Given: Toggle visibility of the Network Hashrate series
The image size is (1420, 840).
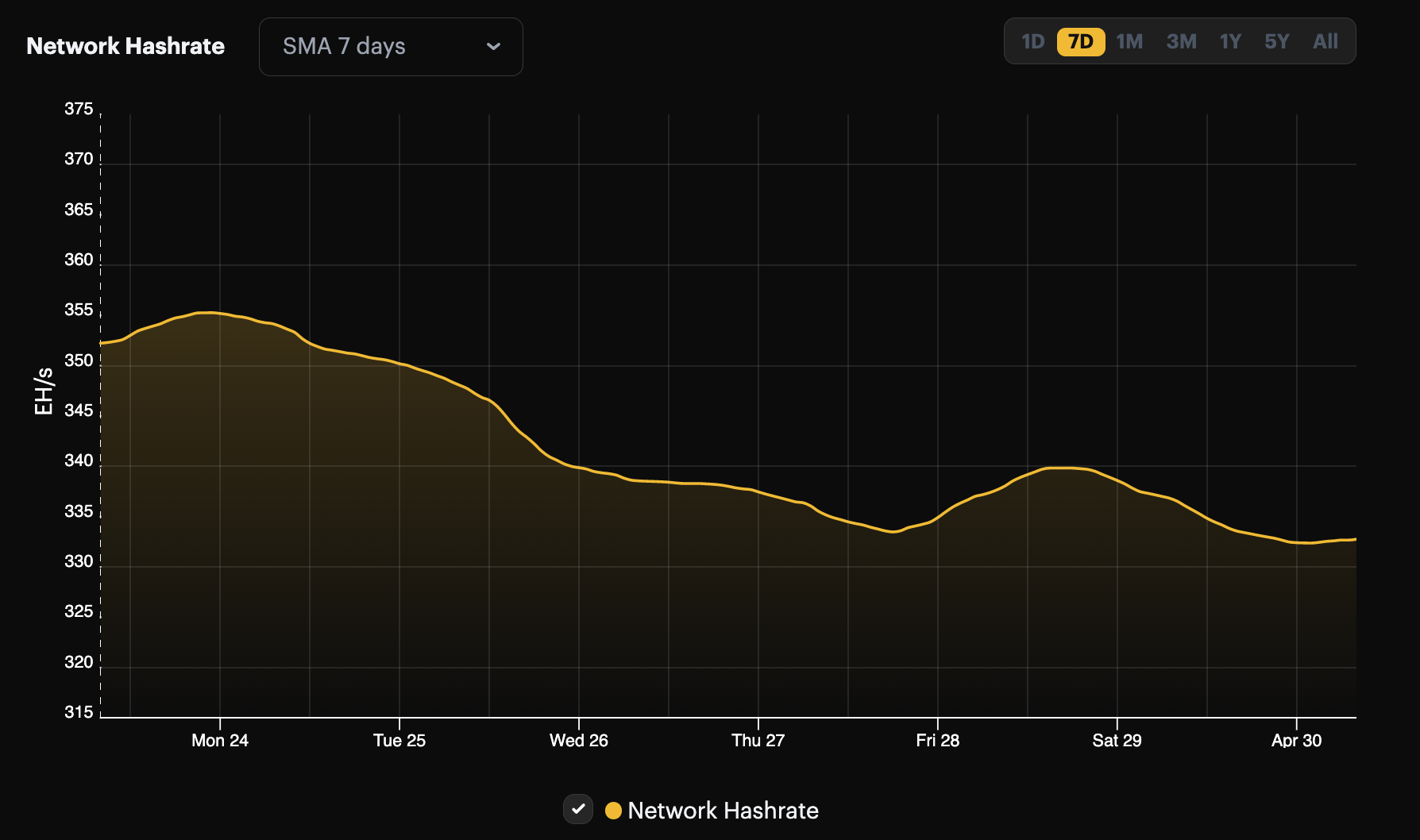Looking at the screenshot, I should click(x=578, y=809).
